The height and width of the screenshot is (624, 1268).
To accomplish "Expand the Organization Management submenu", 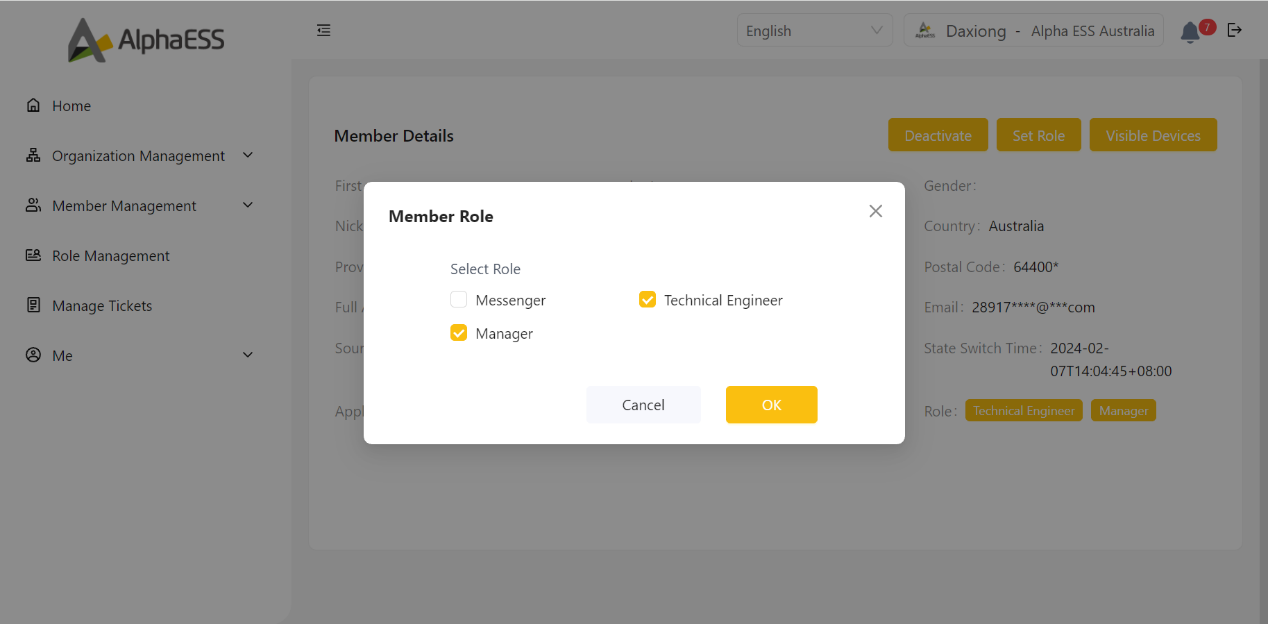I will click(x=139, y=156).
